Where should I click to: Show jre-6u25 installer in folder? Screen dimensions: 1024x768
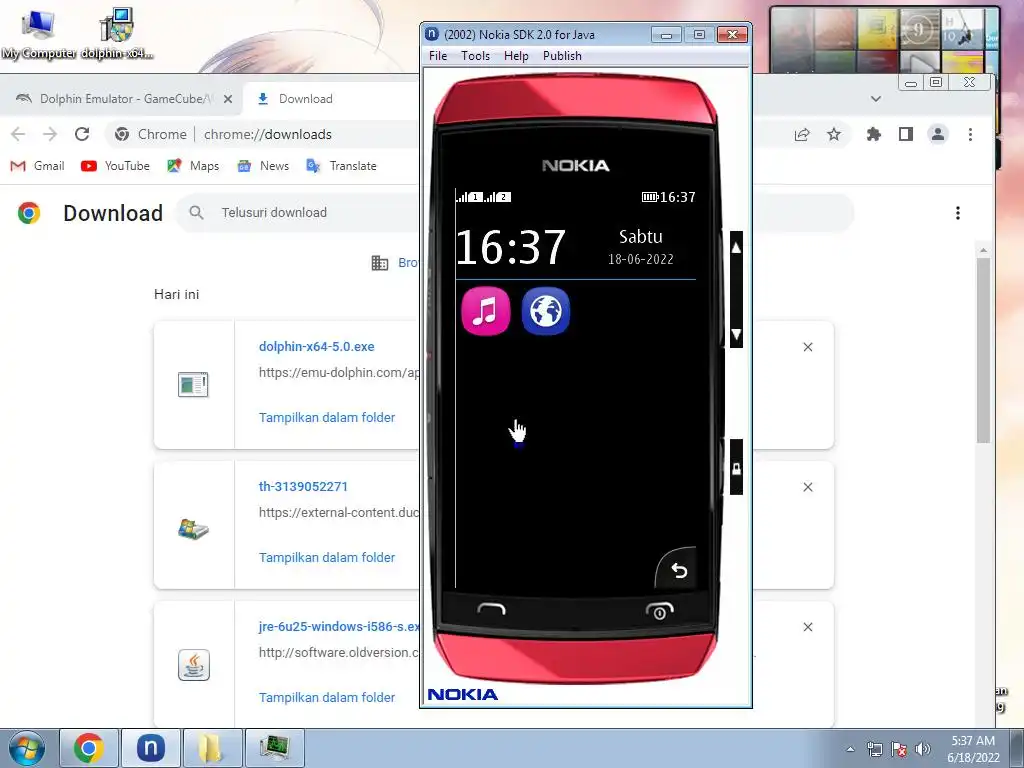[x=327, y=697]
